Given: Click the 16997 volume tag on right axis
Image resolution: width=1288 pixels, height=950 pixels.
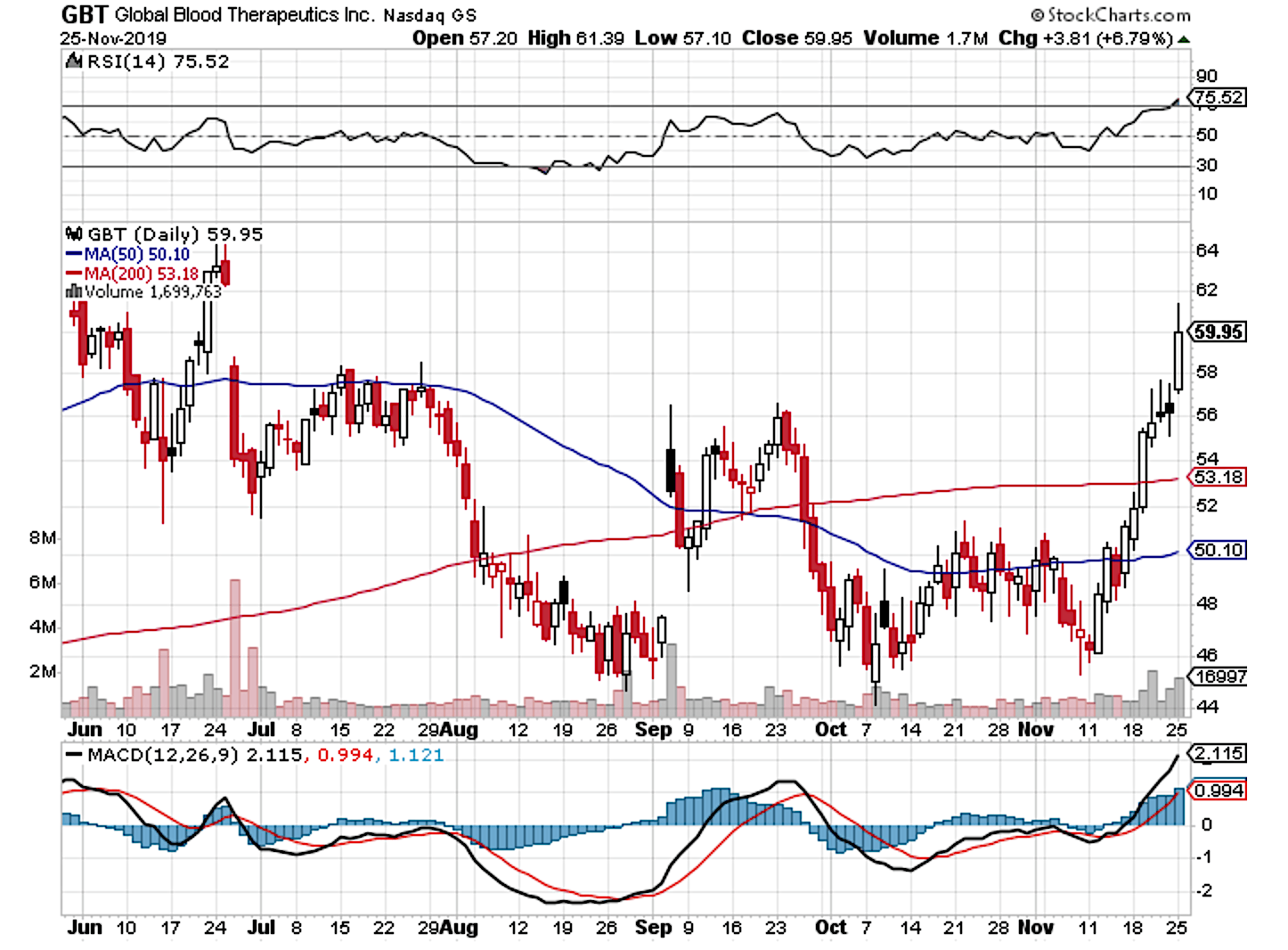Looking at the screenshot, I should tap(1219, 676).
